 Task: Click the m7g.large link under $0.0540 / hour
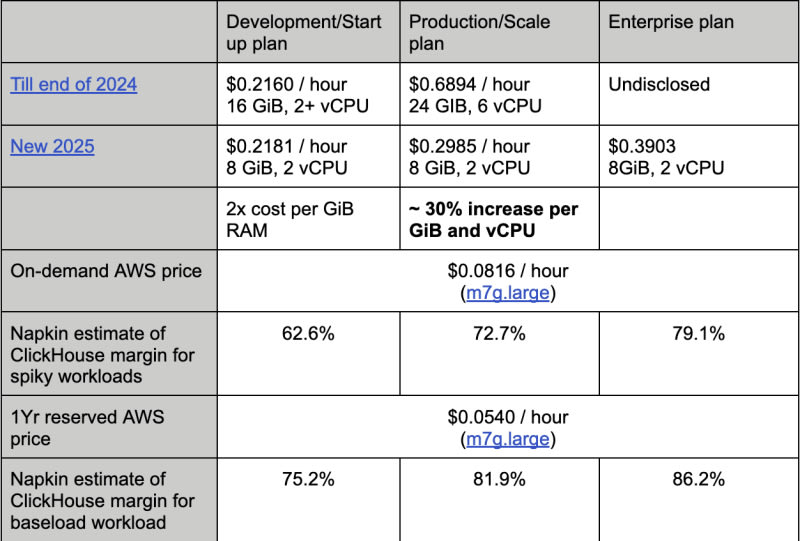point(508,439)
